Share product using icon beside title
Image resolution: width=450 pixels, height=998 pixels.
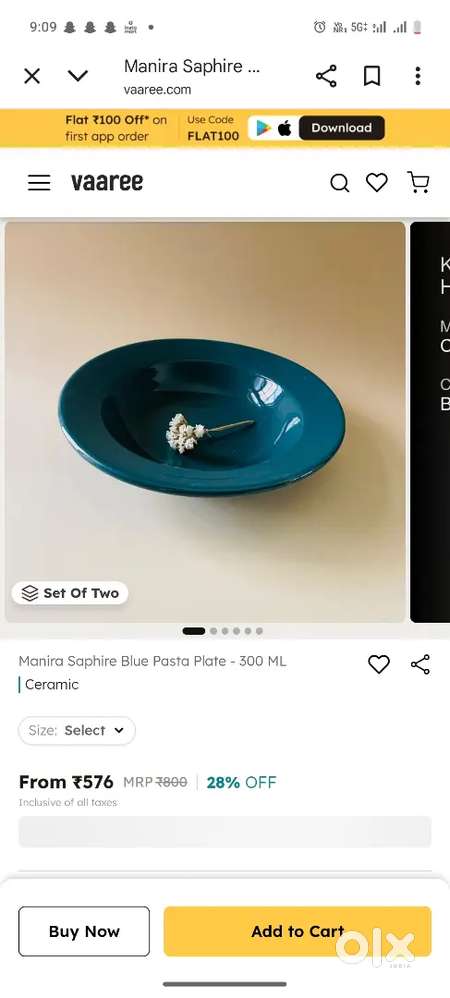(x=420, y=664)
